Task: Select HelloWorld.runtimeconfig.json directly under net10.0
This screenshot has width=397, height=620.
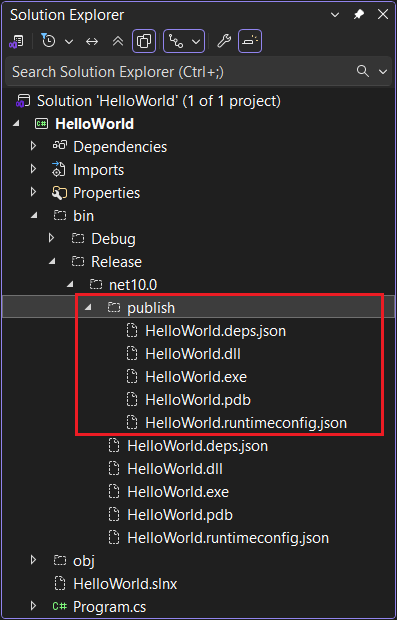Action: [228, 538]
